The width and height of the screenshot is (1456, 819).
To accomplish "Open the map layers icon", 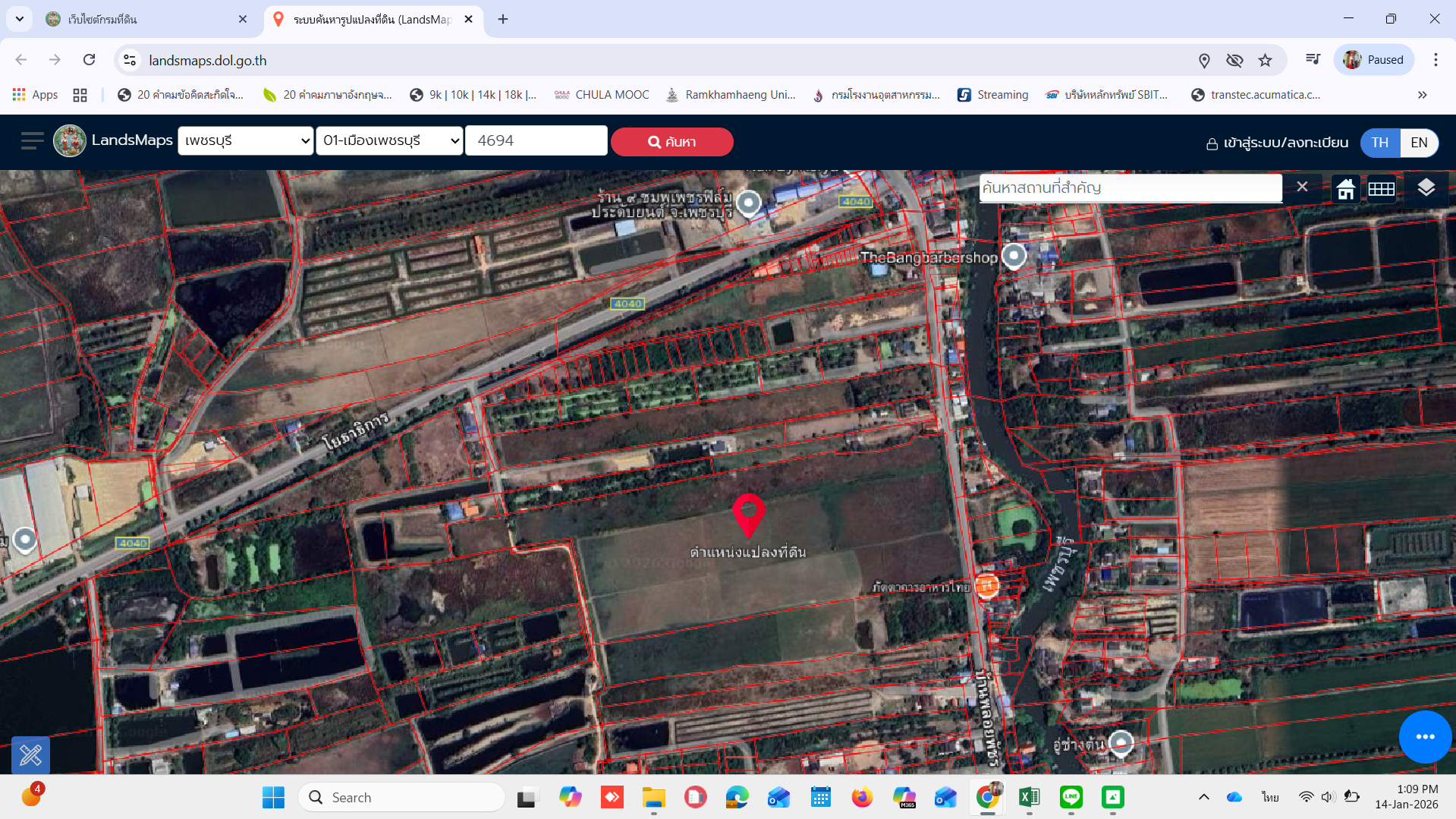I will coord(1426,187).
